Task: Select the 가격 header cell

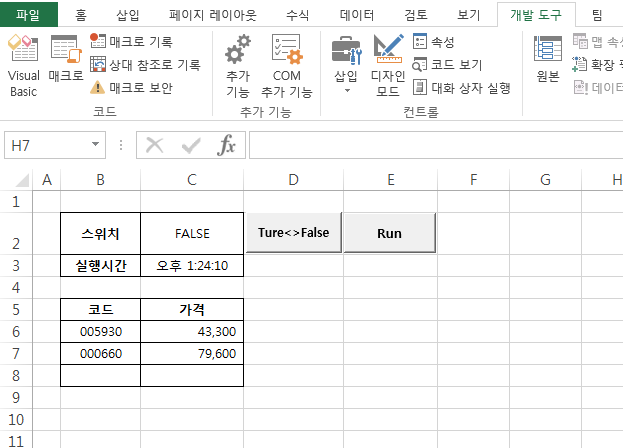Action: coord(192,309)
